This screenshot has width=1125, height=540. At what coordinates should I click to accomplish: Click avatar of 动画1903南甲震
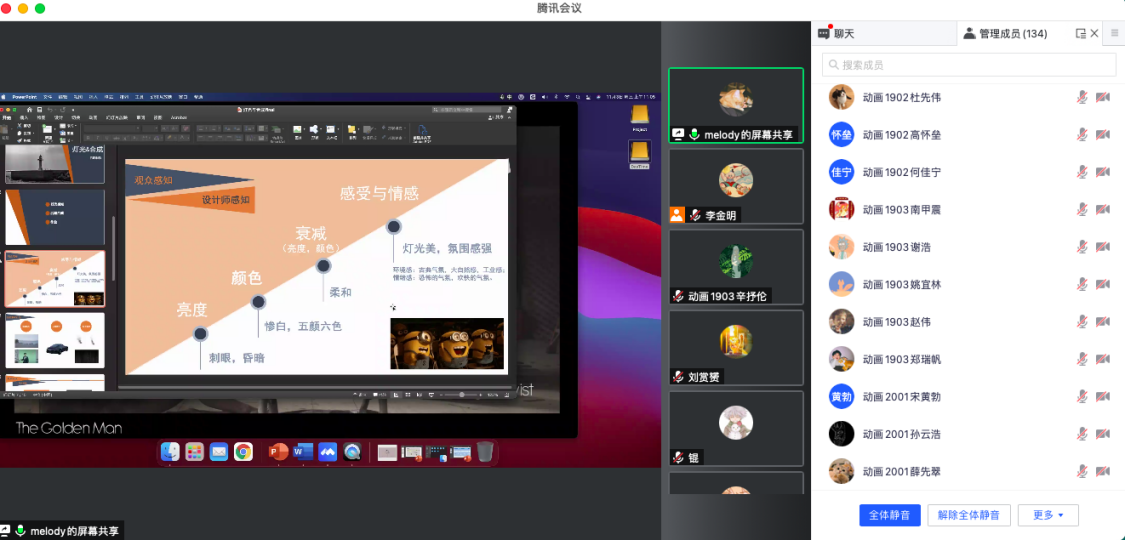pyautogui.click(x=841, y=209)
